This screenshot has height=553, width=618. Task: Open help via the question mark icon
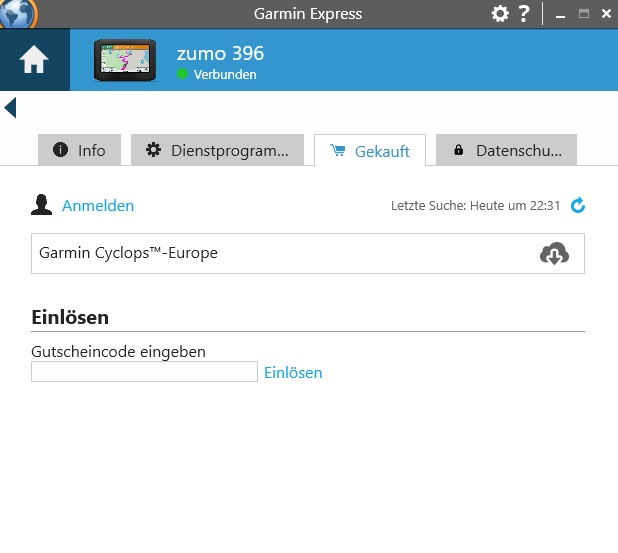524,14
